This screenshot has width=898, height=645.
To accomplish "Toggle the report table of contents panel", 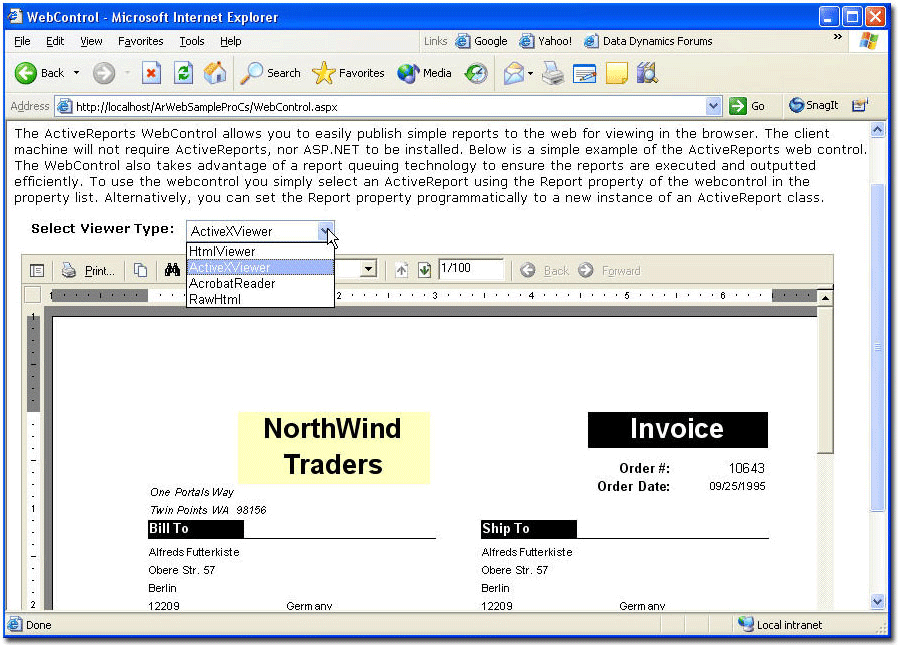I will [37, 268].
